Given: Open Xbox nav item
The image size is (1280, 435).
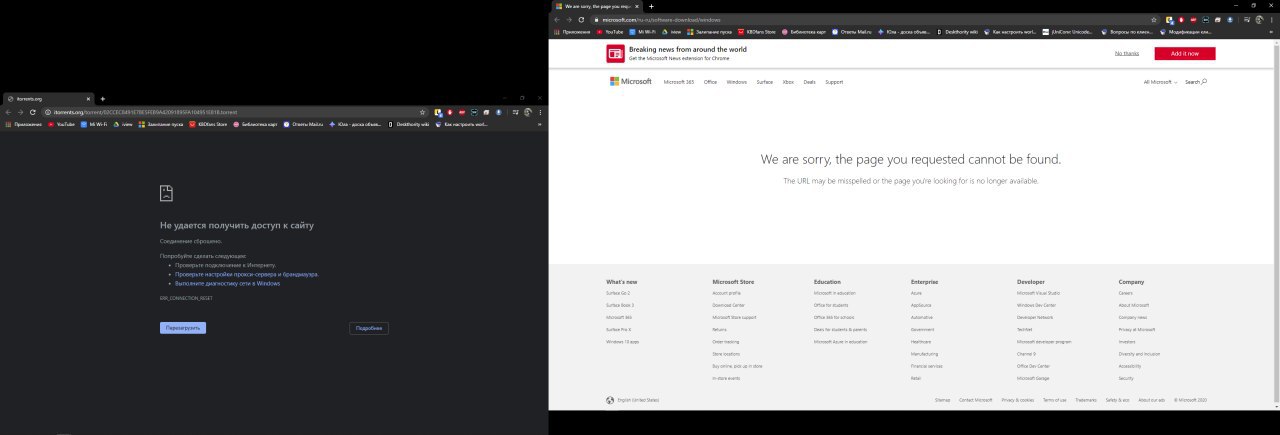Looking at the screenshot, I should [x=788, y=82].
